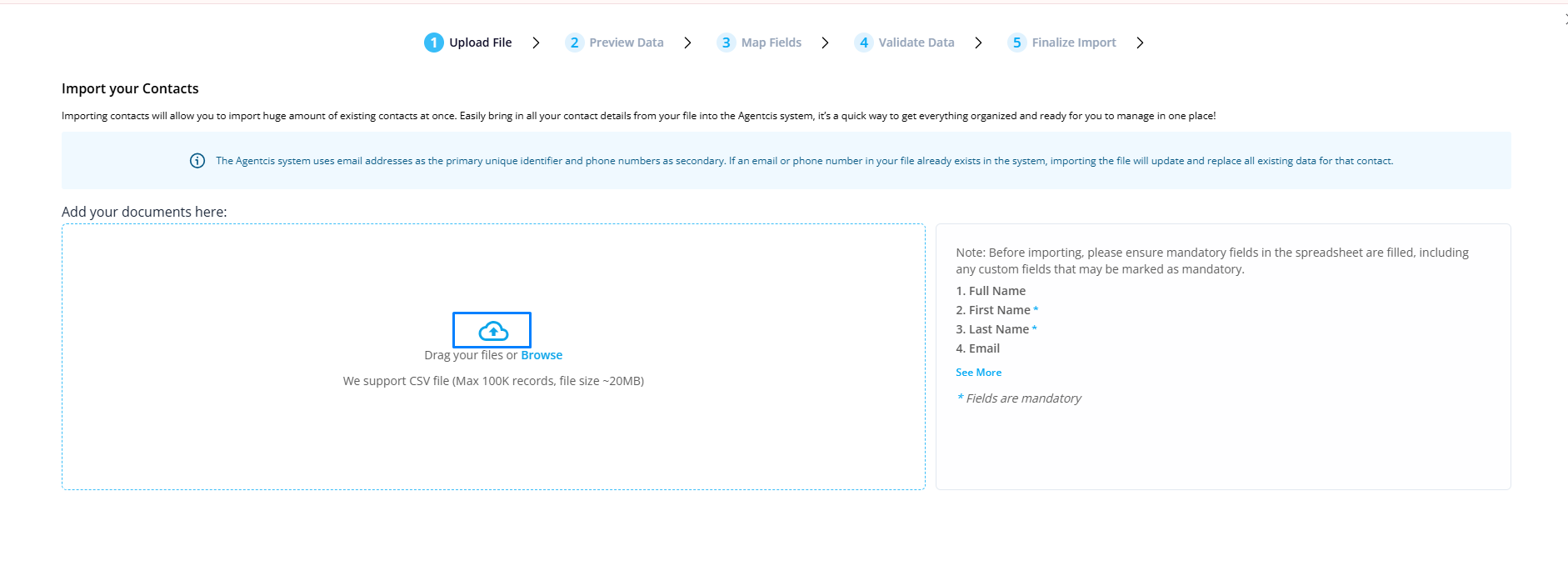1568x571 pixels.
Task: Click the chevron after Map Fields
Action: point(825,43)
